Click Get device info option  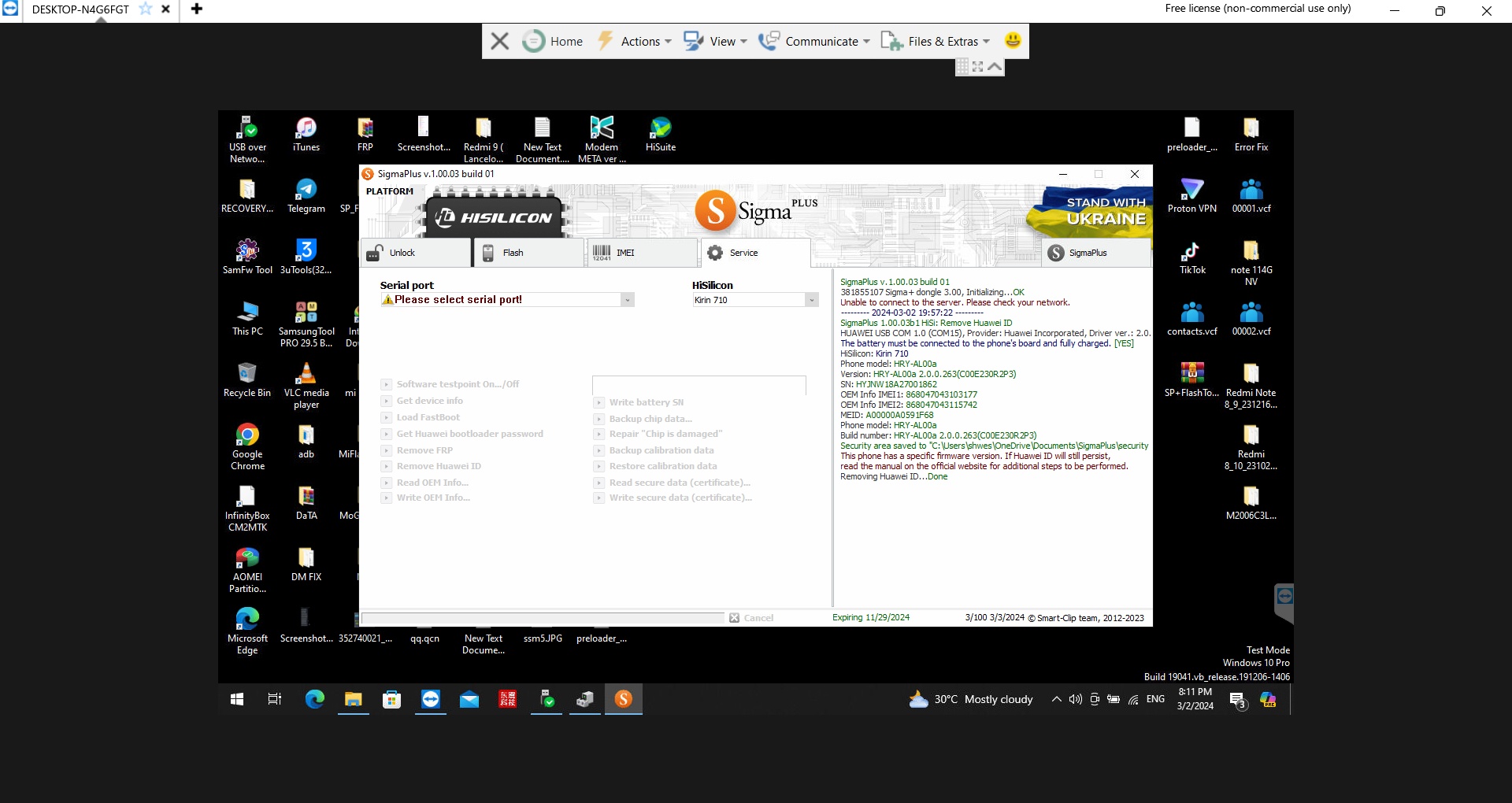423,401
